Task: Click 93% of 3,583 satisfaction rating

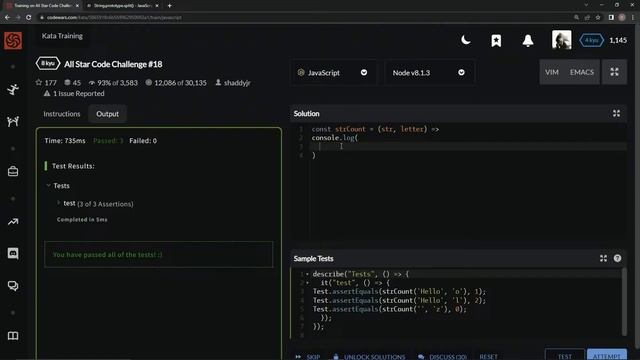Action: click(113, 83)
